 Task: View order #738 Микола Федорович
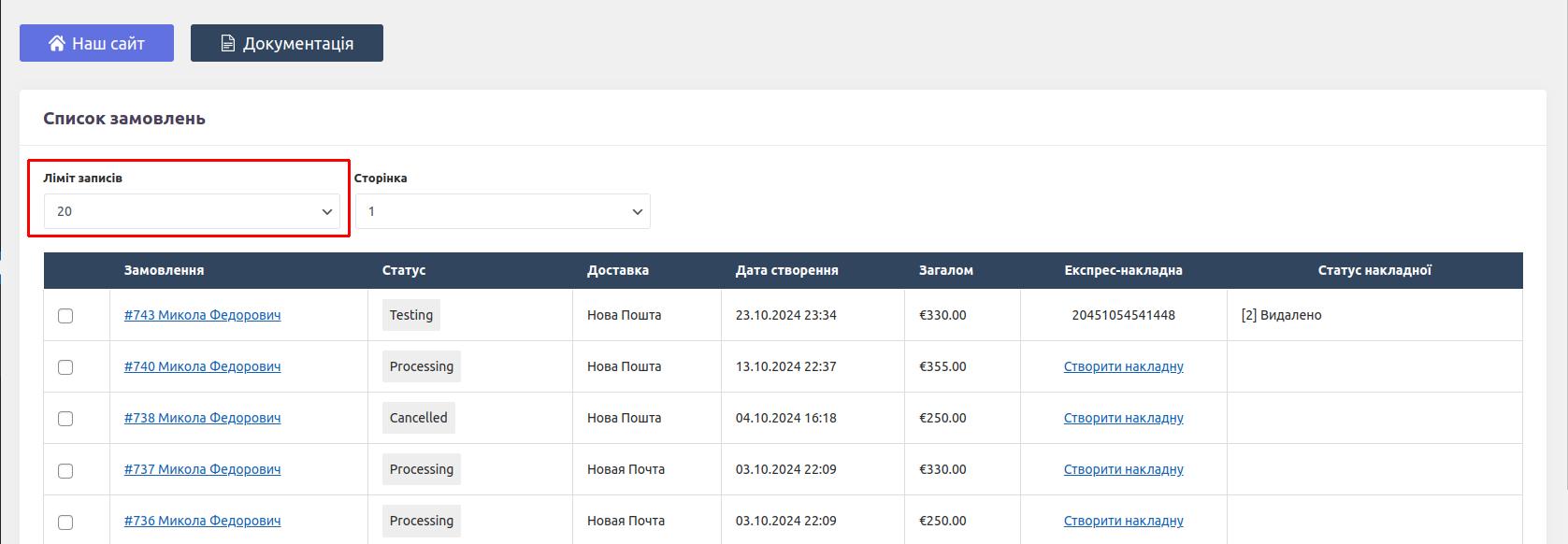click(x=202, y=418)
